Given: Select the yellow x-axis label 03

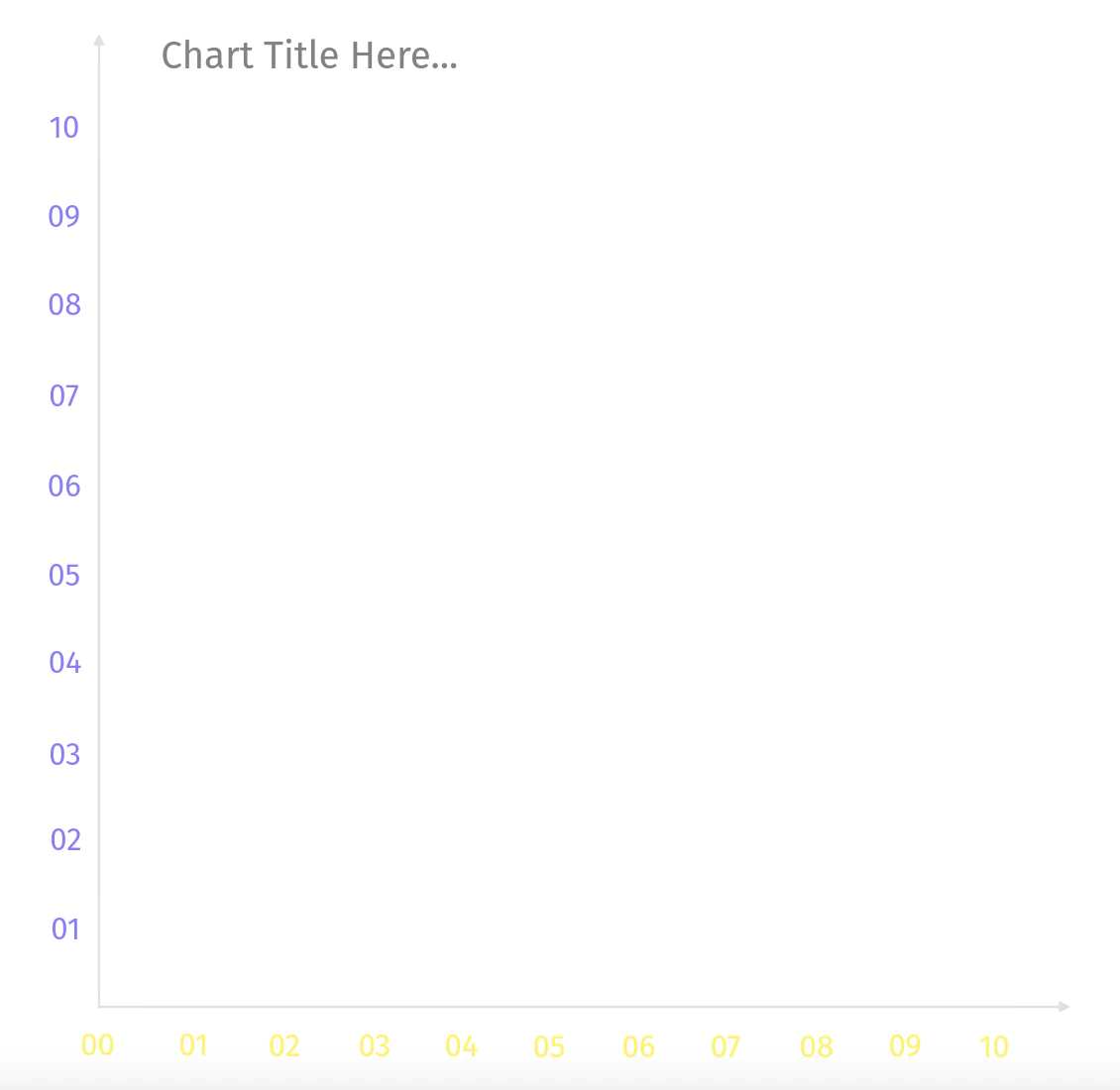Looking at the screenshot, I should tap(375, 1046).
